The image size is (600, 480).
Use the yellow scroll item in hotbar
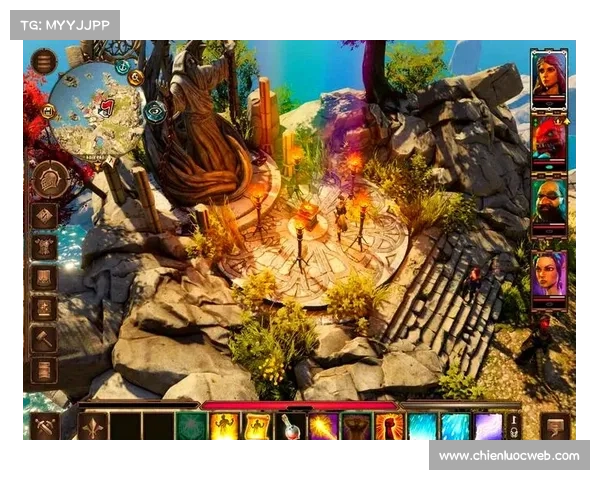(x=258, y=426)
